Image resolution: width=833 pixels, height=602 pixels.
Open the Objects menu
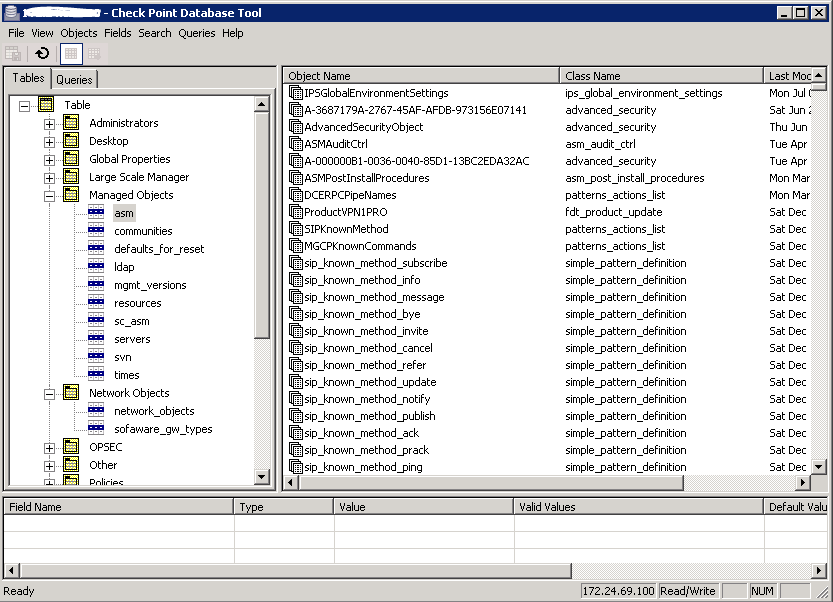(x=79, y=33)
